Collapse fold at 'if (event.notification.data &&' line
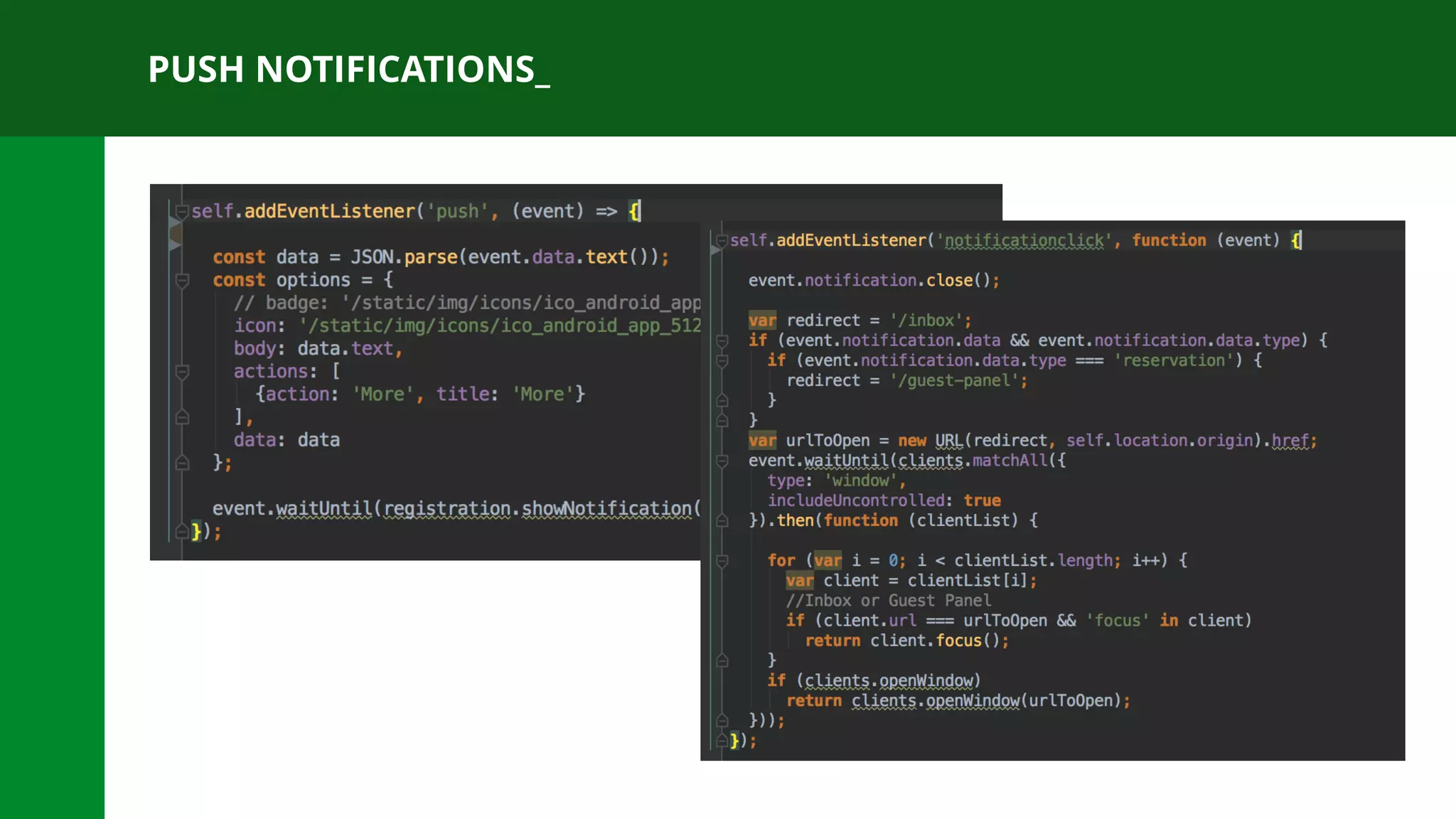The height and width of the screenshot is (819, 1456). click(722, 341)
